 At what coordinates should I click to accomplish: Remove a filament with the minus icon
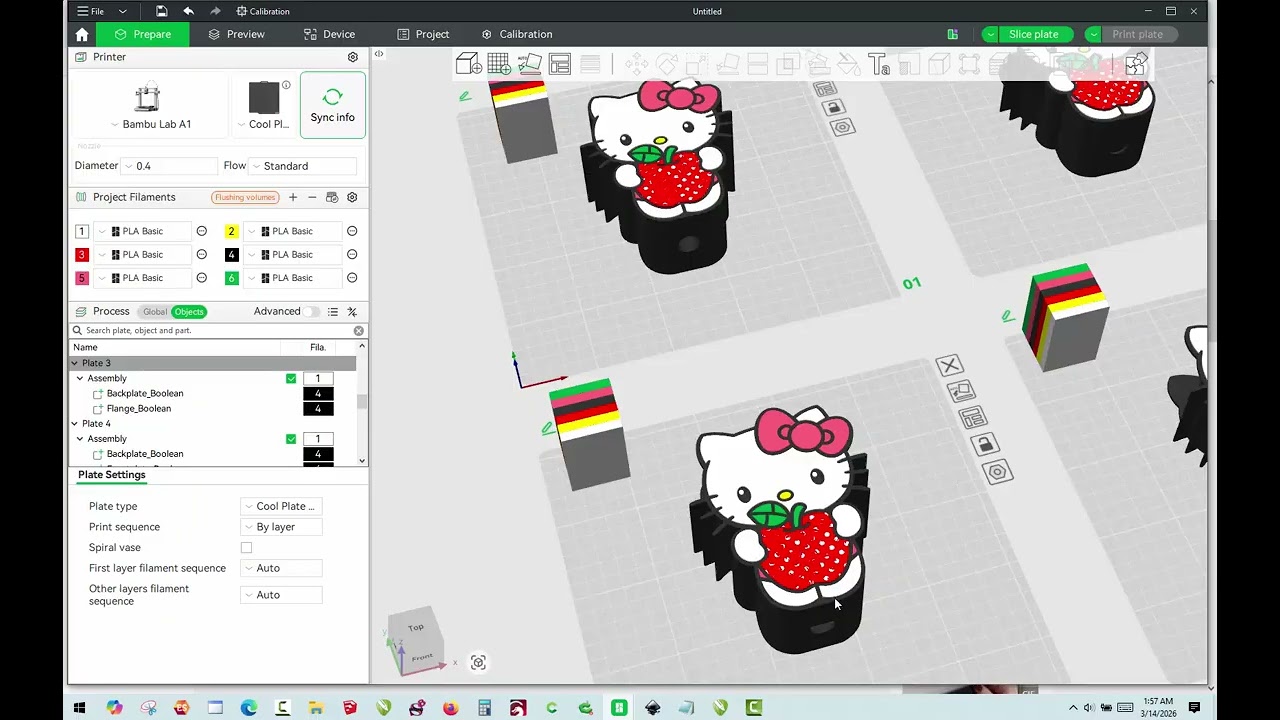(312, 197)
